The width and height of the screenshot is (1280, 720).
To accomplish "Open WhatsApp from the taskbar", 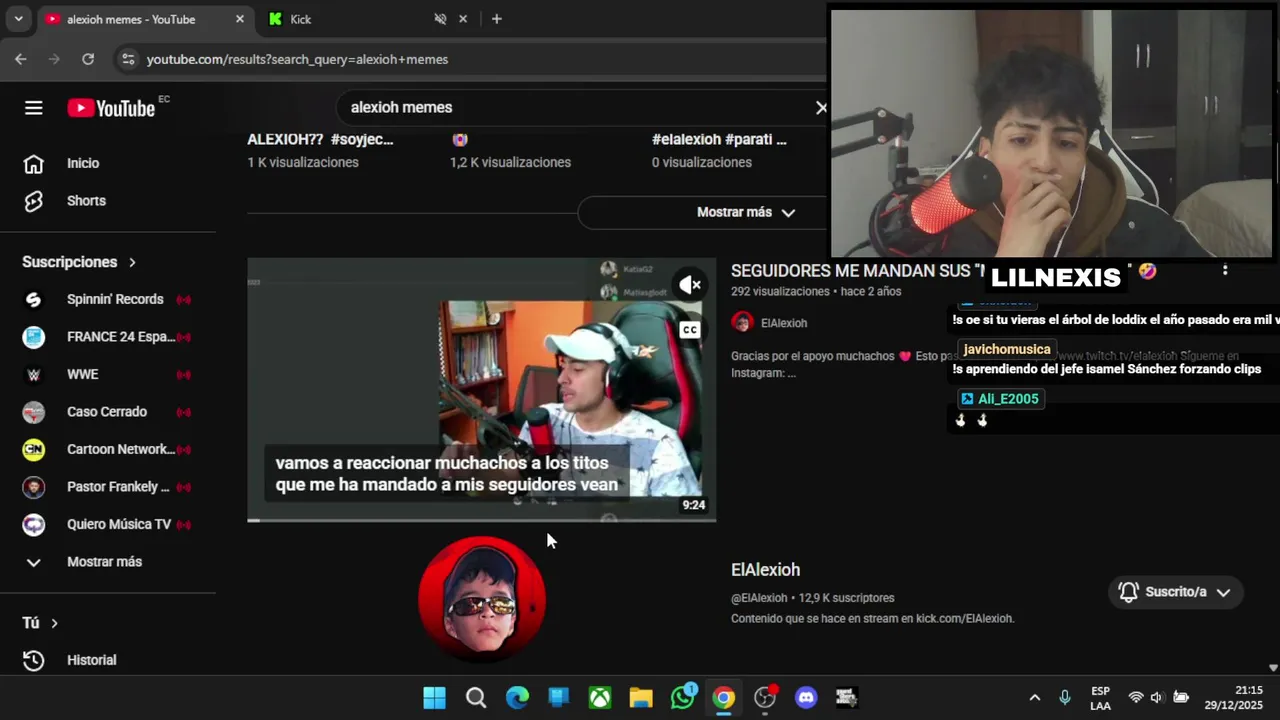I will click(683, 698).
